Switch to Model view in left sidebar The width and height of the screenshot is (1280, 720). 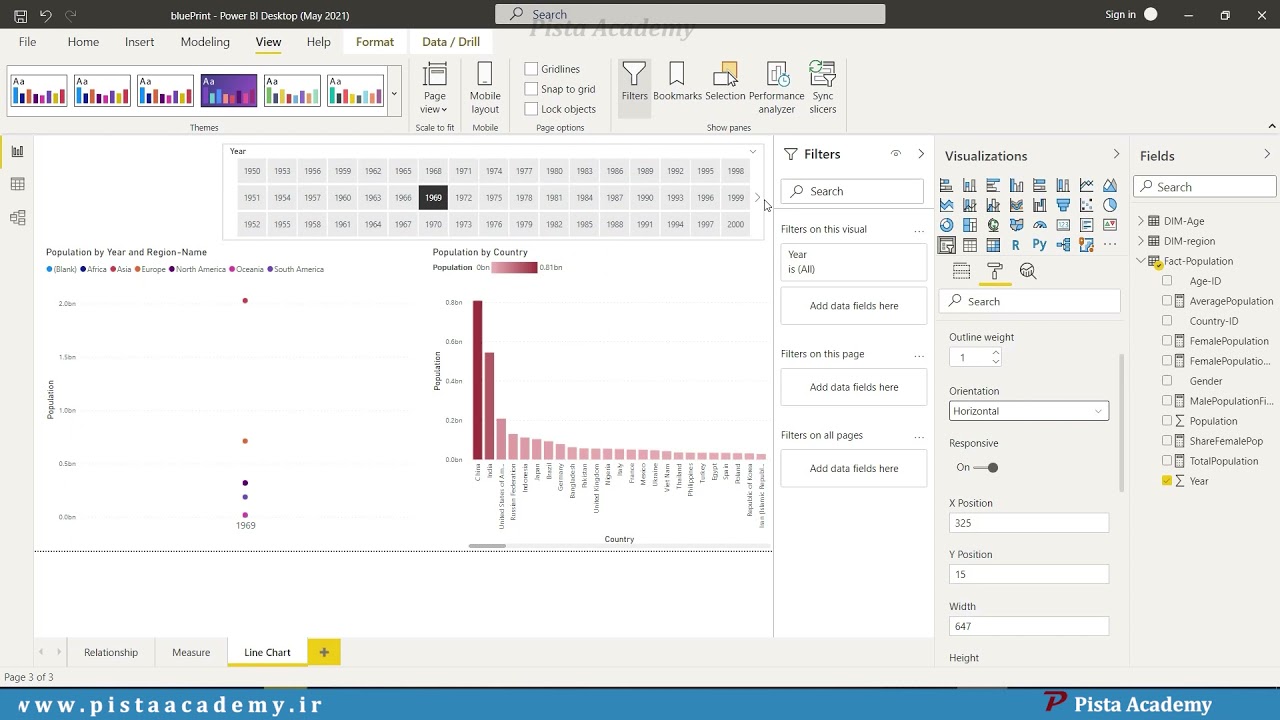(x=17, y=217)
